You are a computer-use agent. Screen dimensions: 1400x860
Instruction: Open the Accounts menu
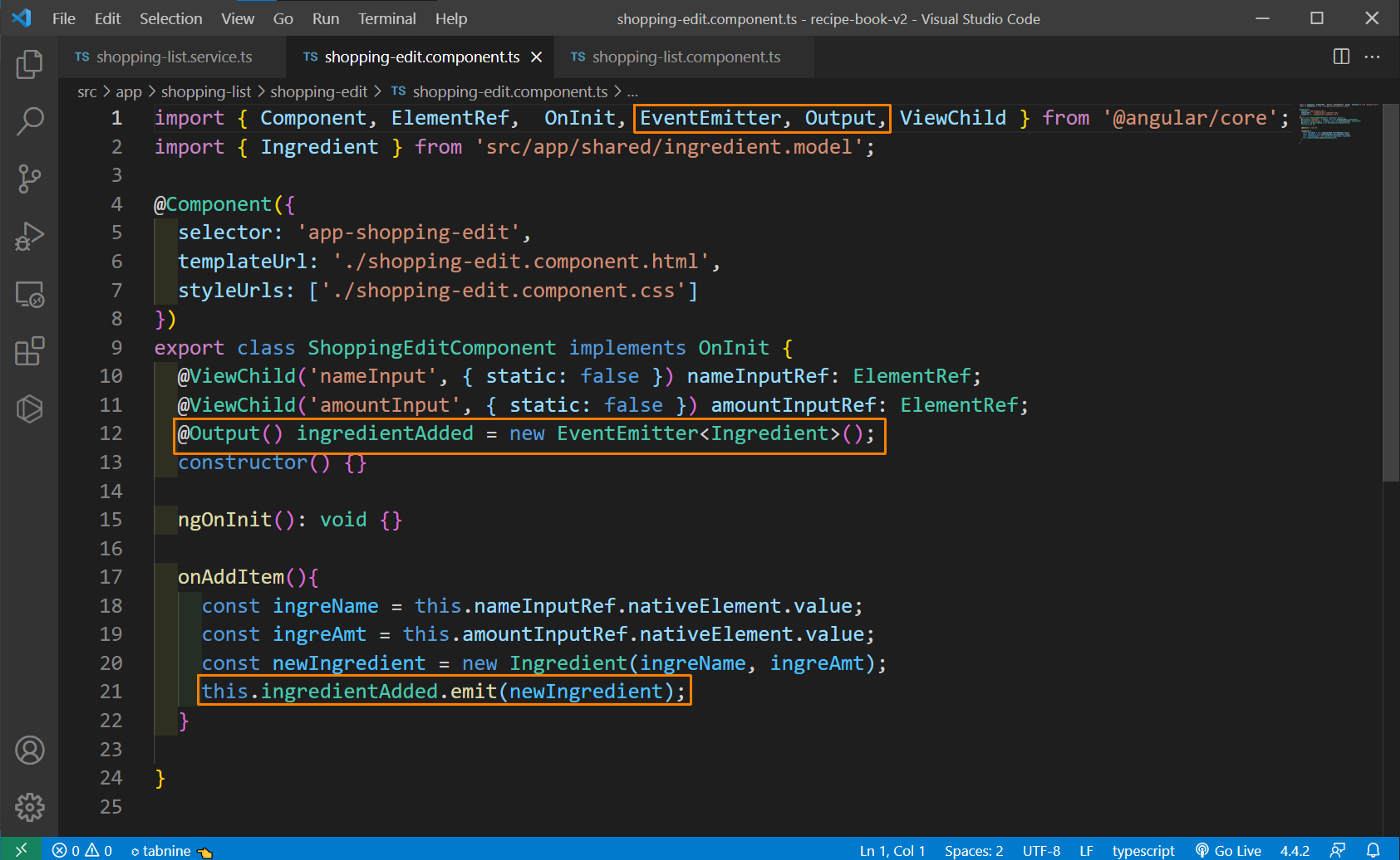29,749
